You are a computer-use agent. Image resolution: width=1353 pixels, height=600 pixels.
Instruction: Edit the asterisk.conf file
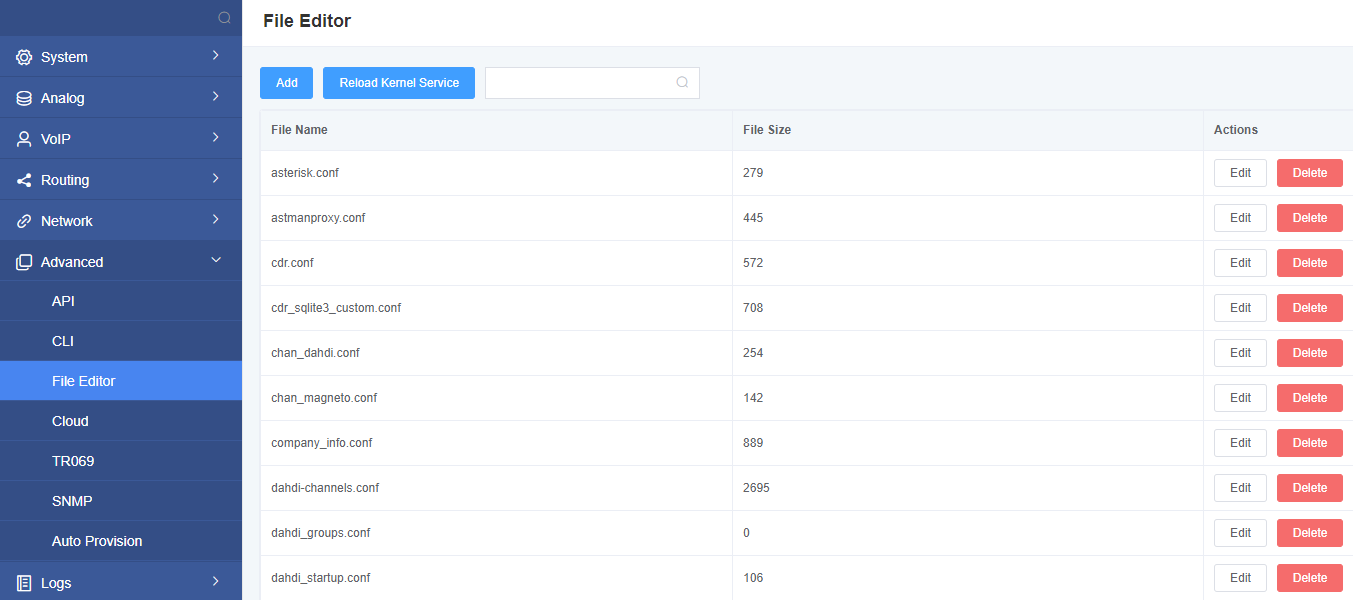[1240, 173]
